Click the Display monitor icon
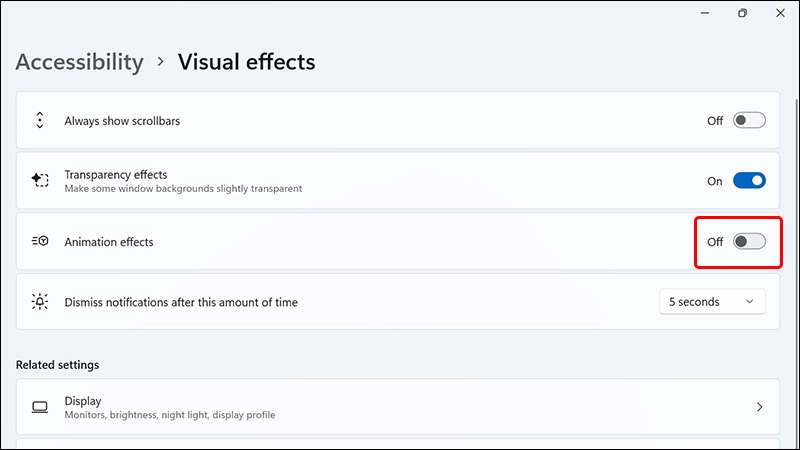 pyautogui.click(x=40, y=407)
